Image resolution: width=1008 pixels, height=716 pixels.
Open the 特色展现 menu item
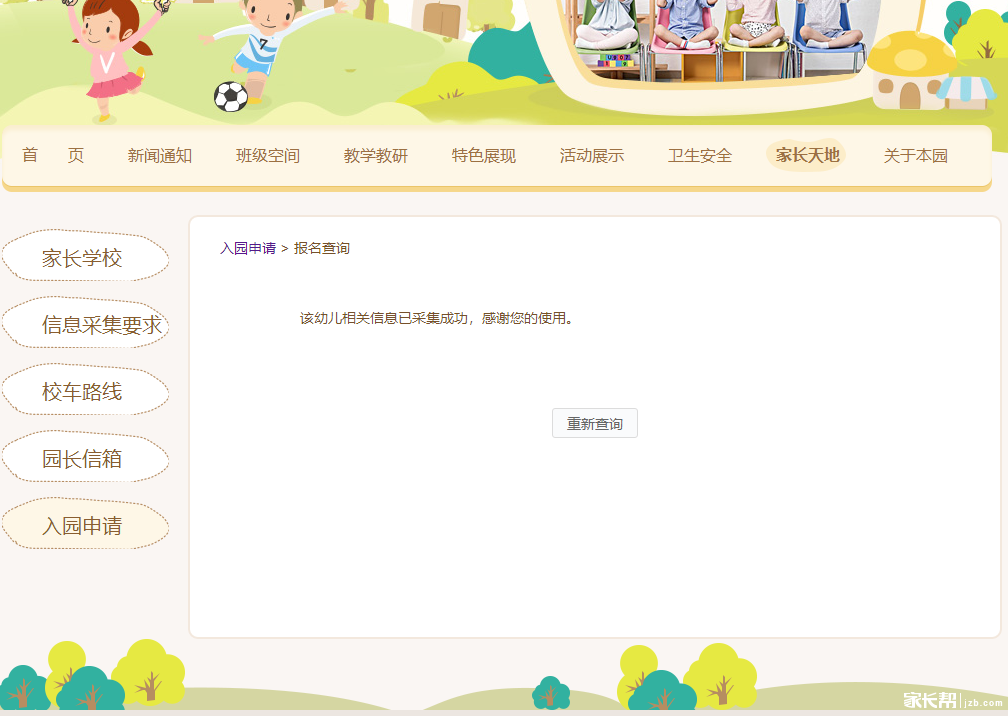[x=483, y=156]
